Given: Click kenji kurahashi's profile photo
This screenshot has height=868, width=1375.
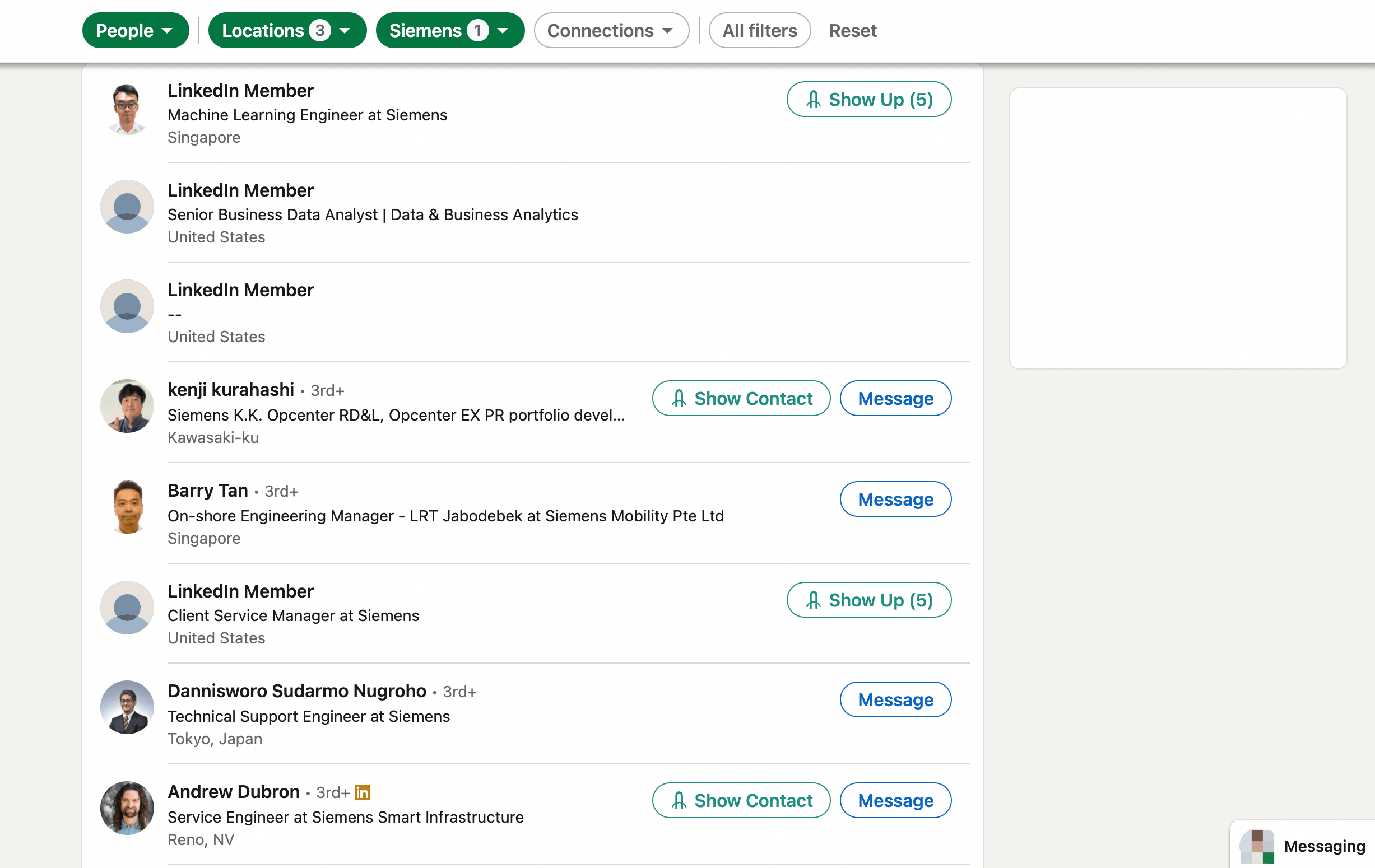Looking at the screenshot, I should 127,406.
